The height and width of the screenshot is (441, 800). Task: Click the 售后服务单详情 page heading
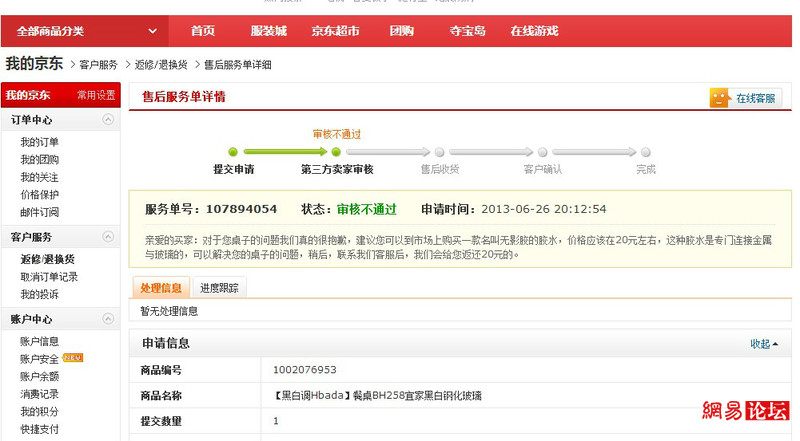(x=184, y=97)
